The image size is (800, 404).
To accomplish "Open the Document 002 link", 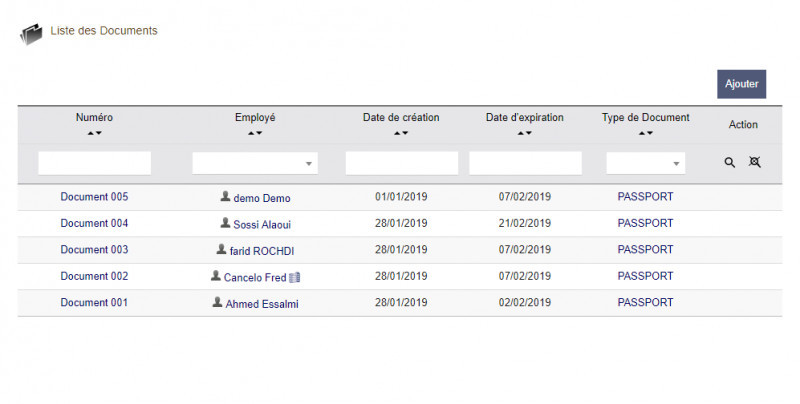I will [x=94, y=276].
